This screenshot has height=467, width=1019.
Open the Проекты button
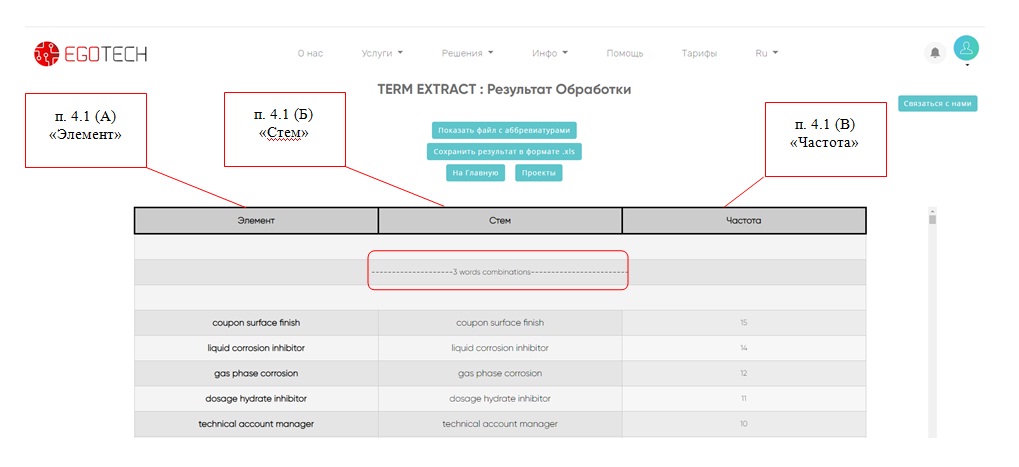539,173
